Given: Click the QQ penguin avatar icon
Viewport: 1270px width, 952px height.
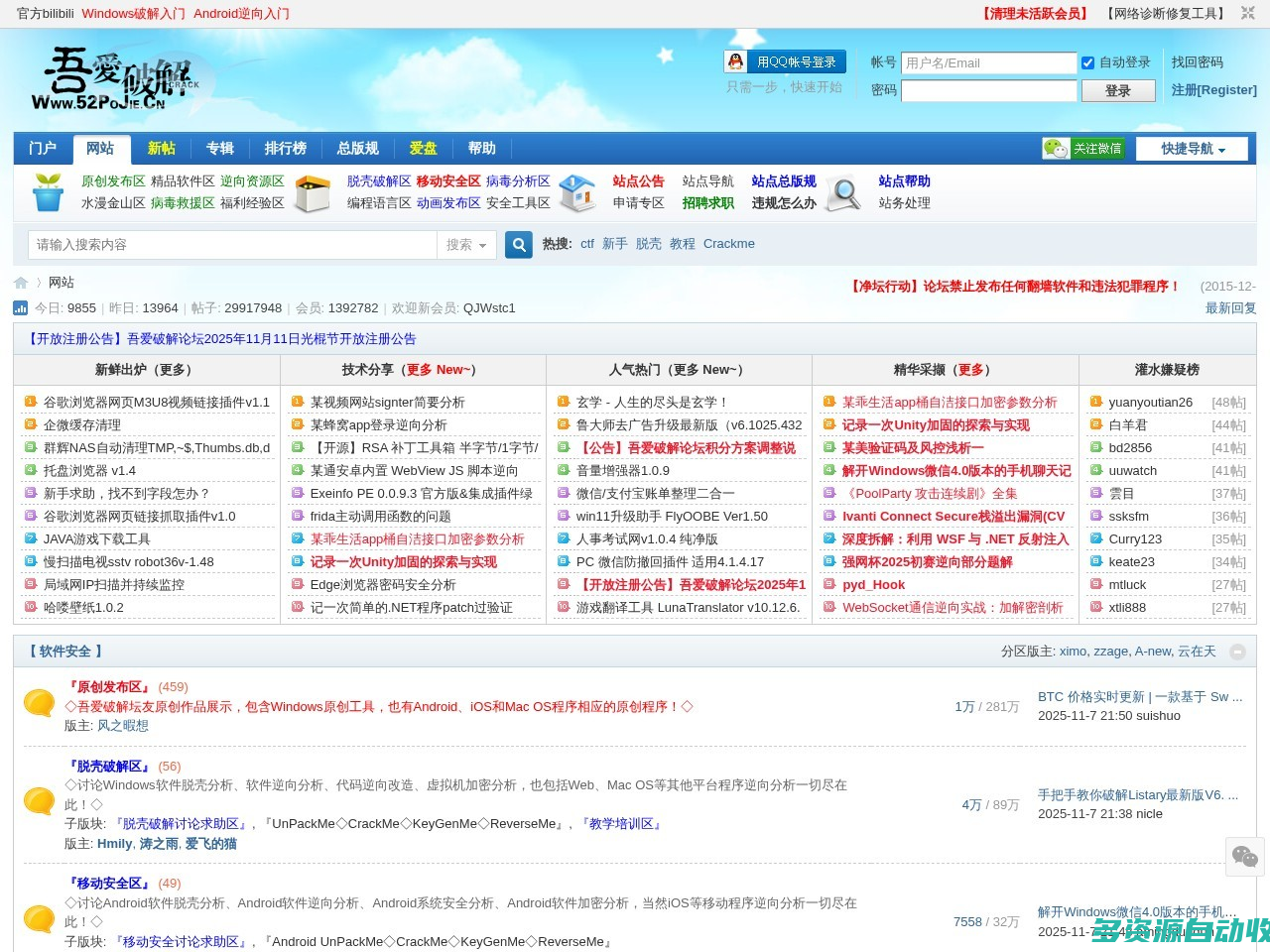Looking at the screenshot, I should point(735,61).
